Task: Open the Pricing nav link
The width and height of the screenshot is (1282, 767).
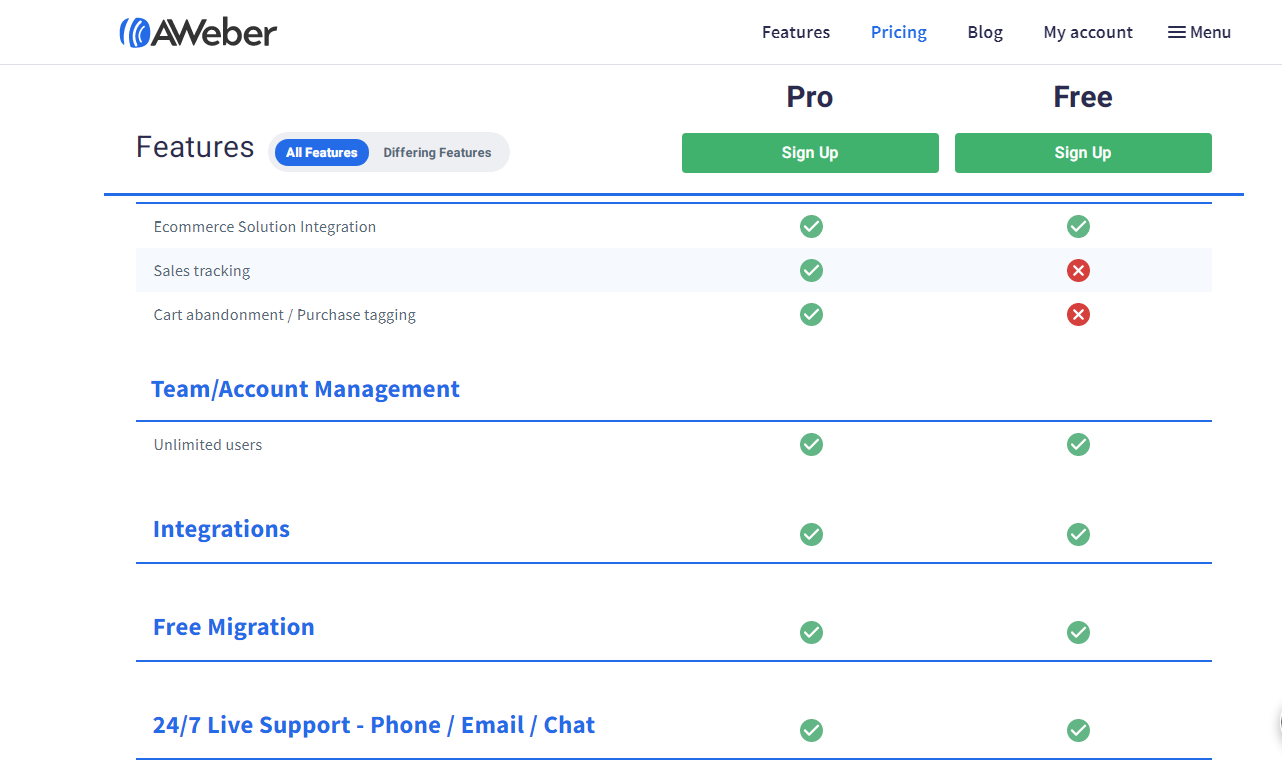Action: [899, 32]
